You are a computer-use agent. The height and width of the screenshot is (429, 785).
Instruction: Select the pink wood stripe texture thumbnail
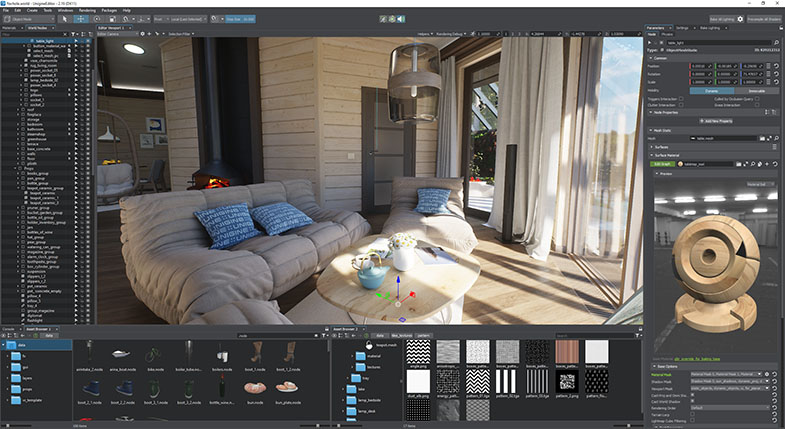[567, 351]
